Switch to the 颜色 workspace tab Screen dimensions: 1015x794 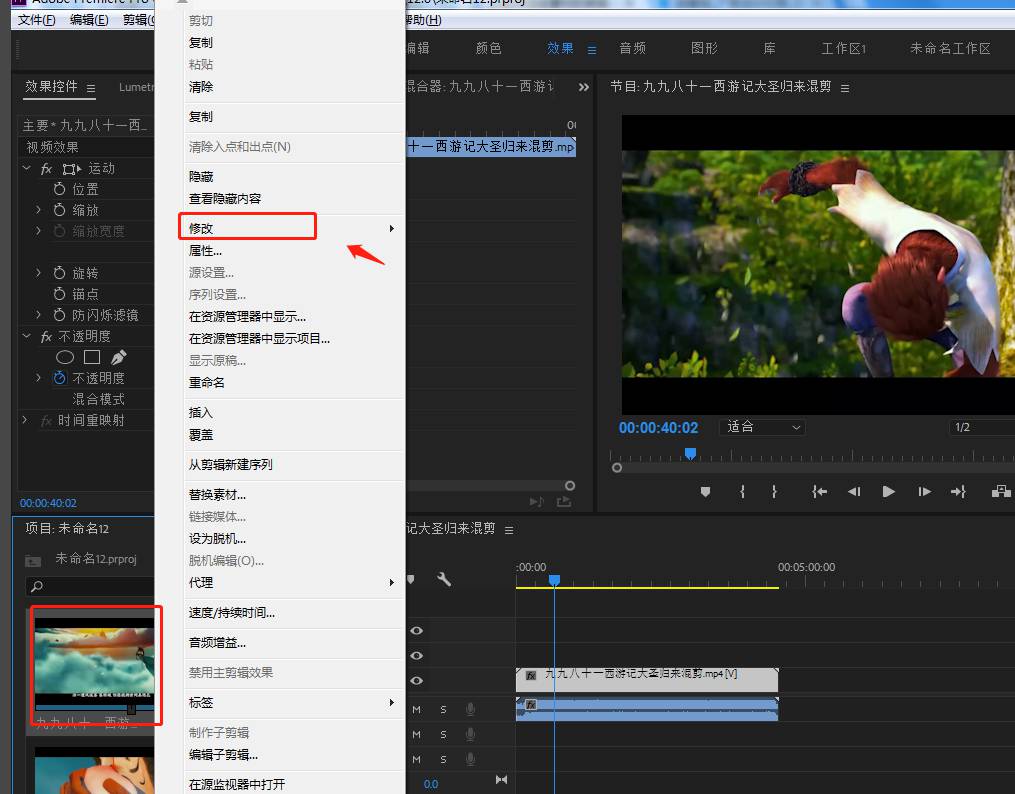[488, 47]
